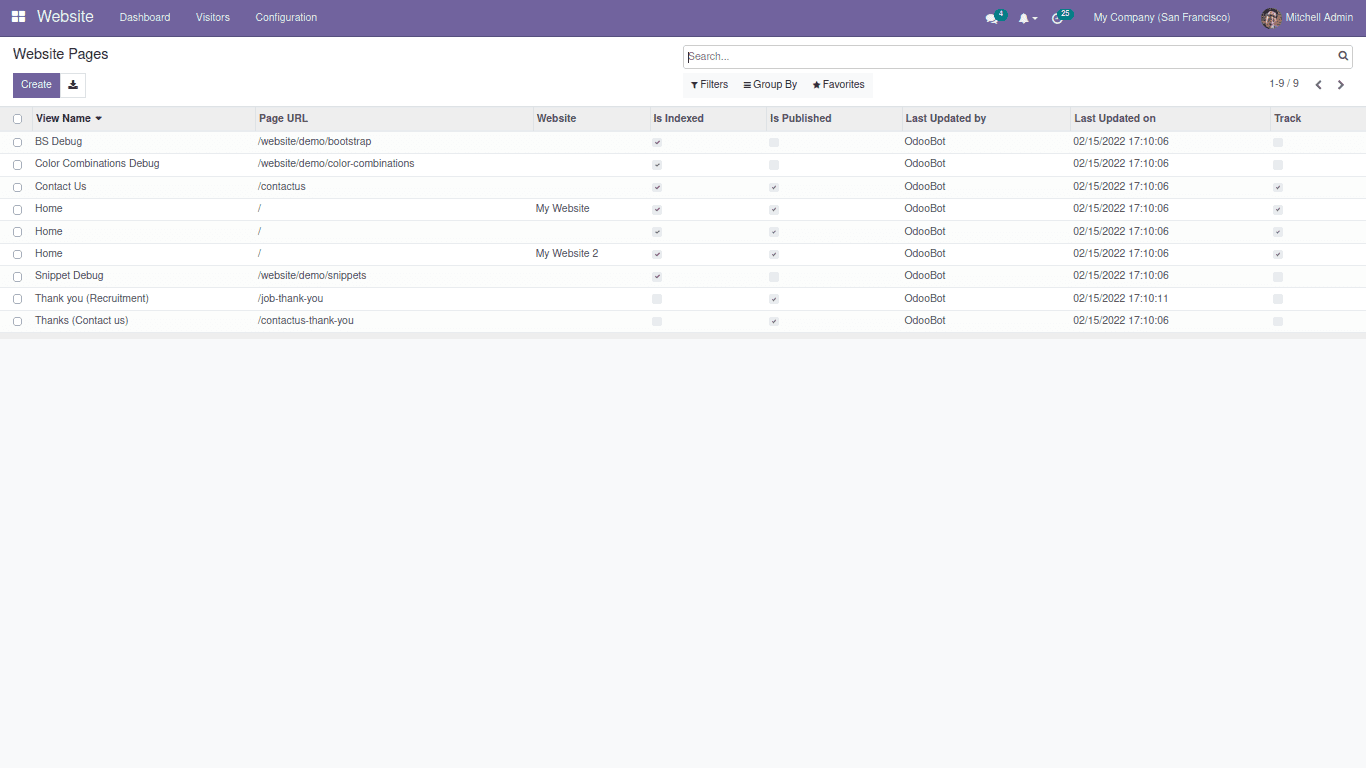Open the apps grid home menu
1366x768 pixels.
(18, 17)
